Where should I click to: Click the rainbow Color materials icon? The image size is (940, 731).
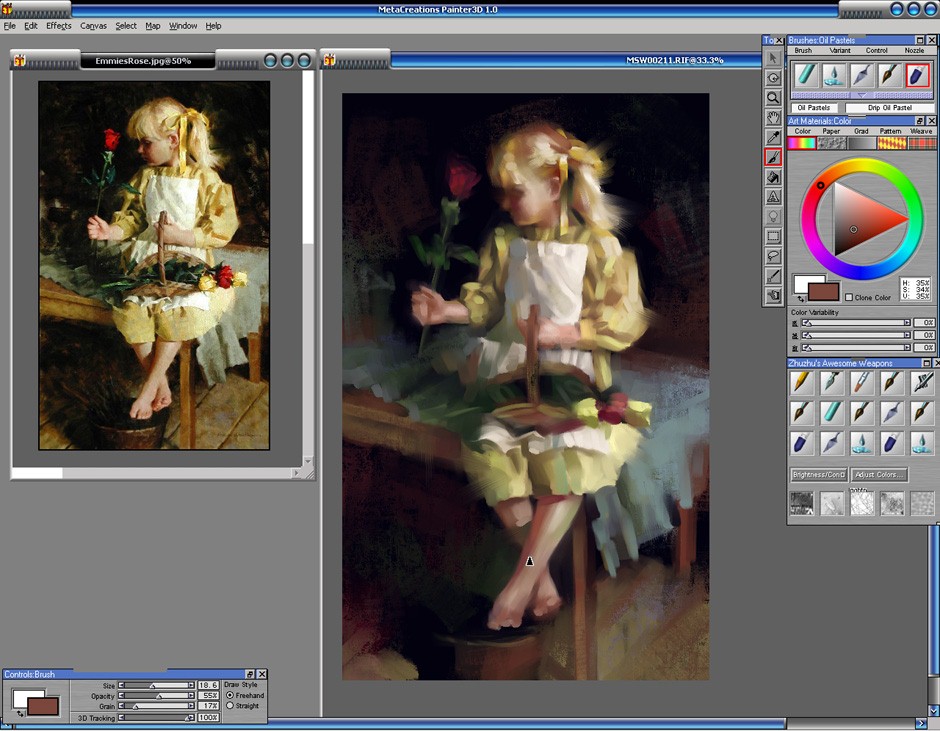(802, 143)
